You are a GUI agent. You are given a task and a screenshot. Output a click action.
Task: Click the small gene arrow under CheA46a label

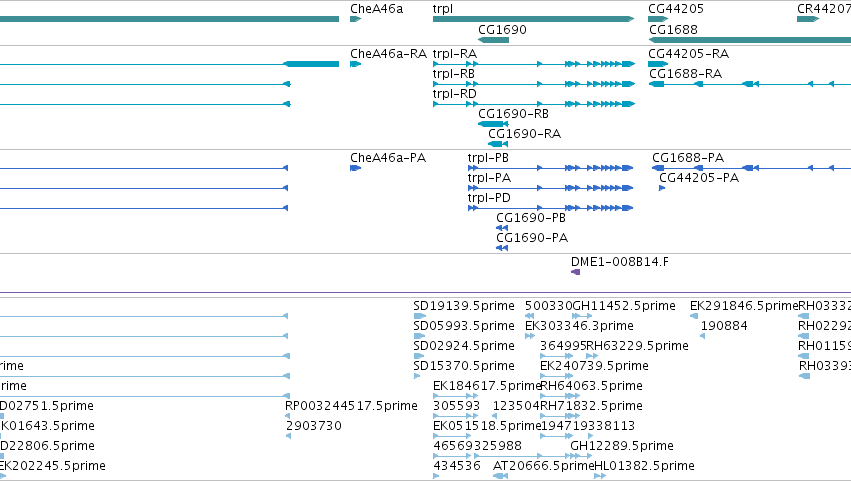tap(355, 19)
